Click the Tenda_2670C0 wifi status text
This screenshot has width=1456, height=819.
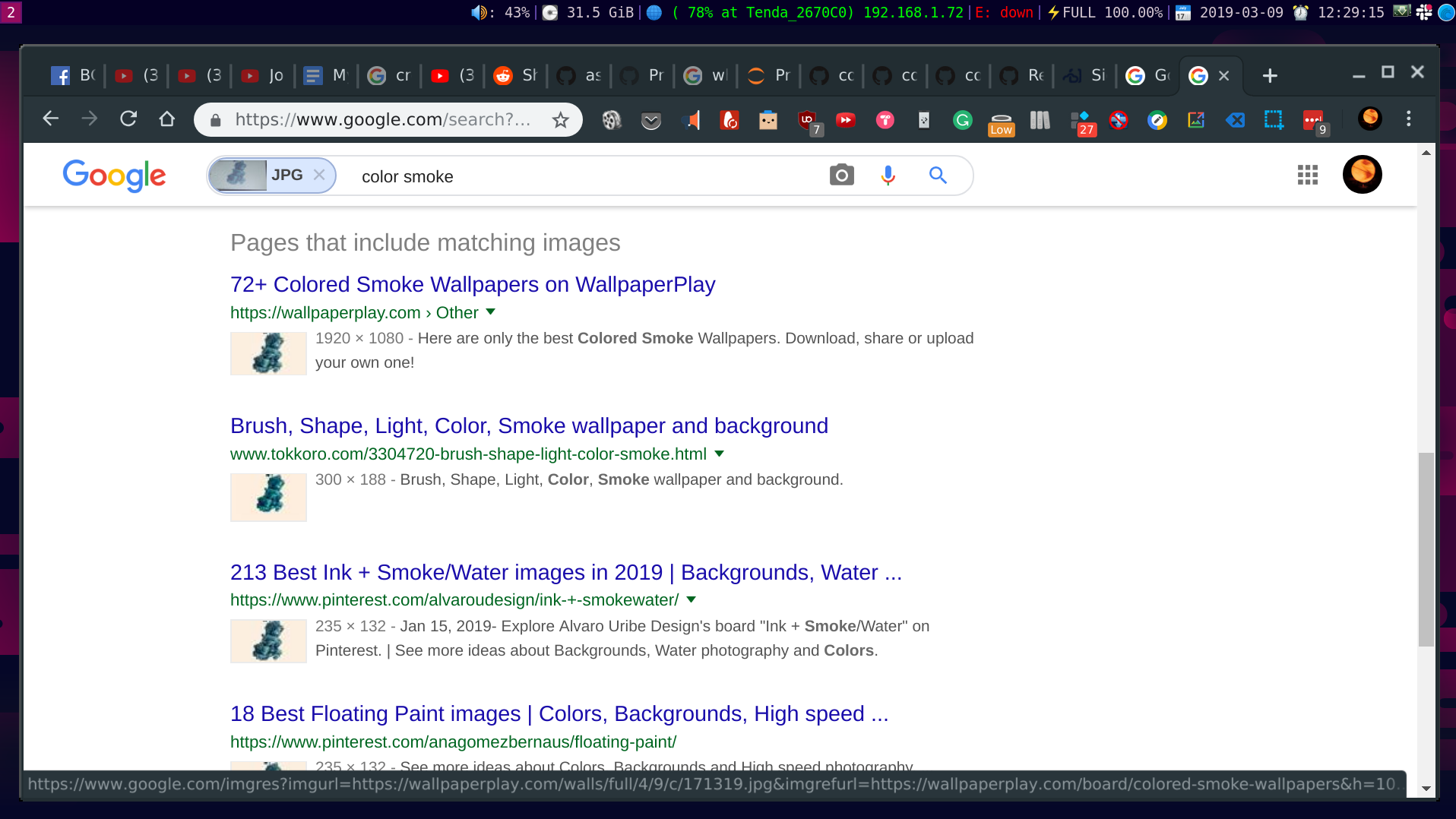pos(800,12)
